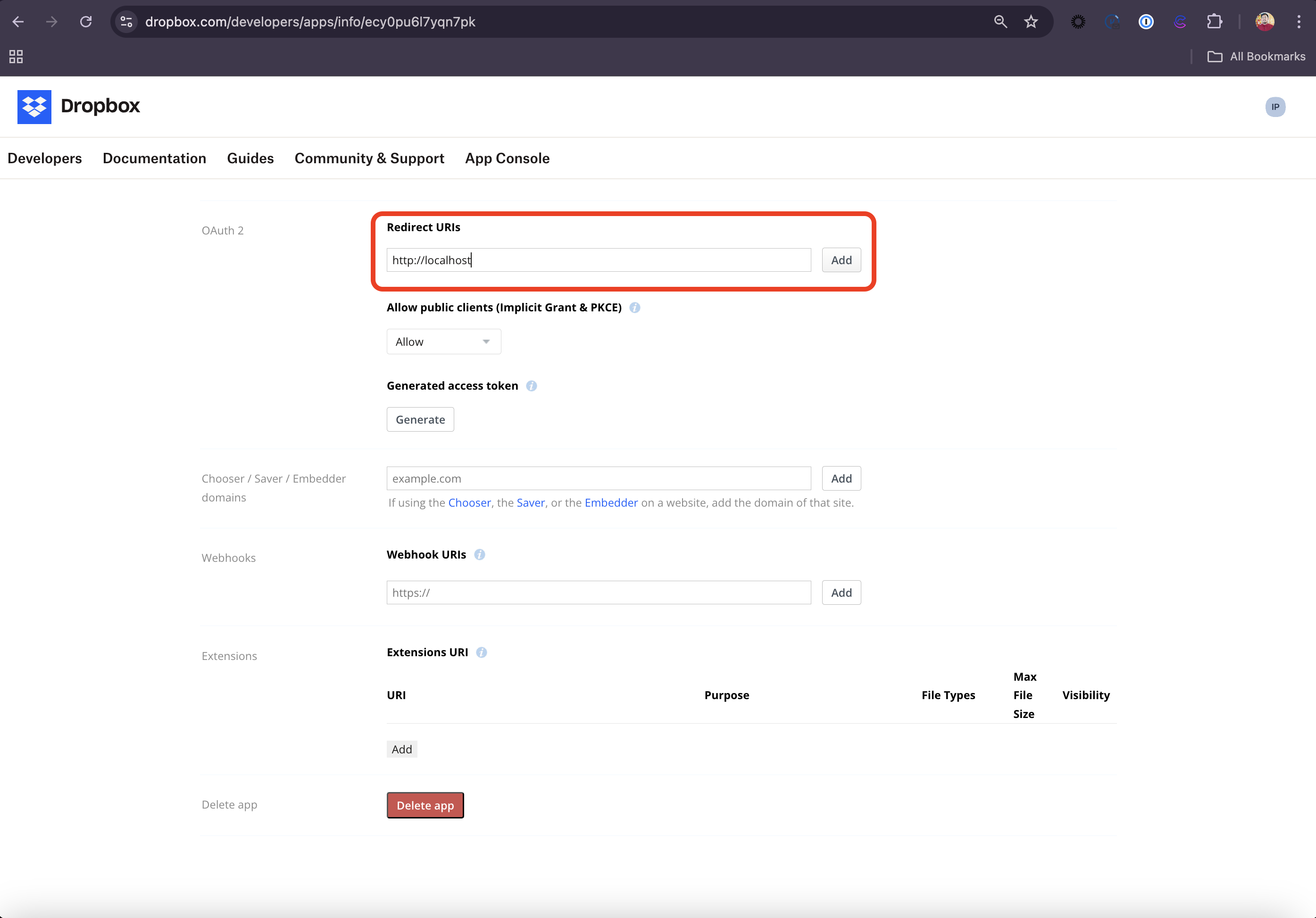Focus the Webhook URIs https:// input
The width and height of the screenshot is (1316, 918).
(599, 593)
